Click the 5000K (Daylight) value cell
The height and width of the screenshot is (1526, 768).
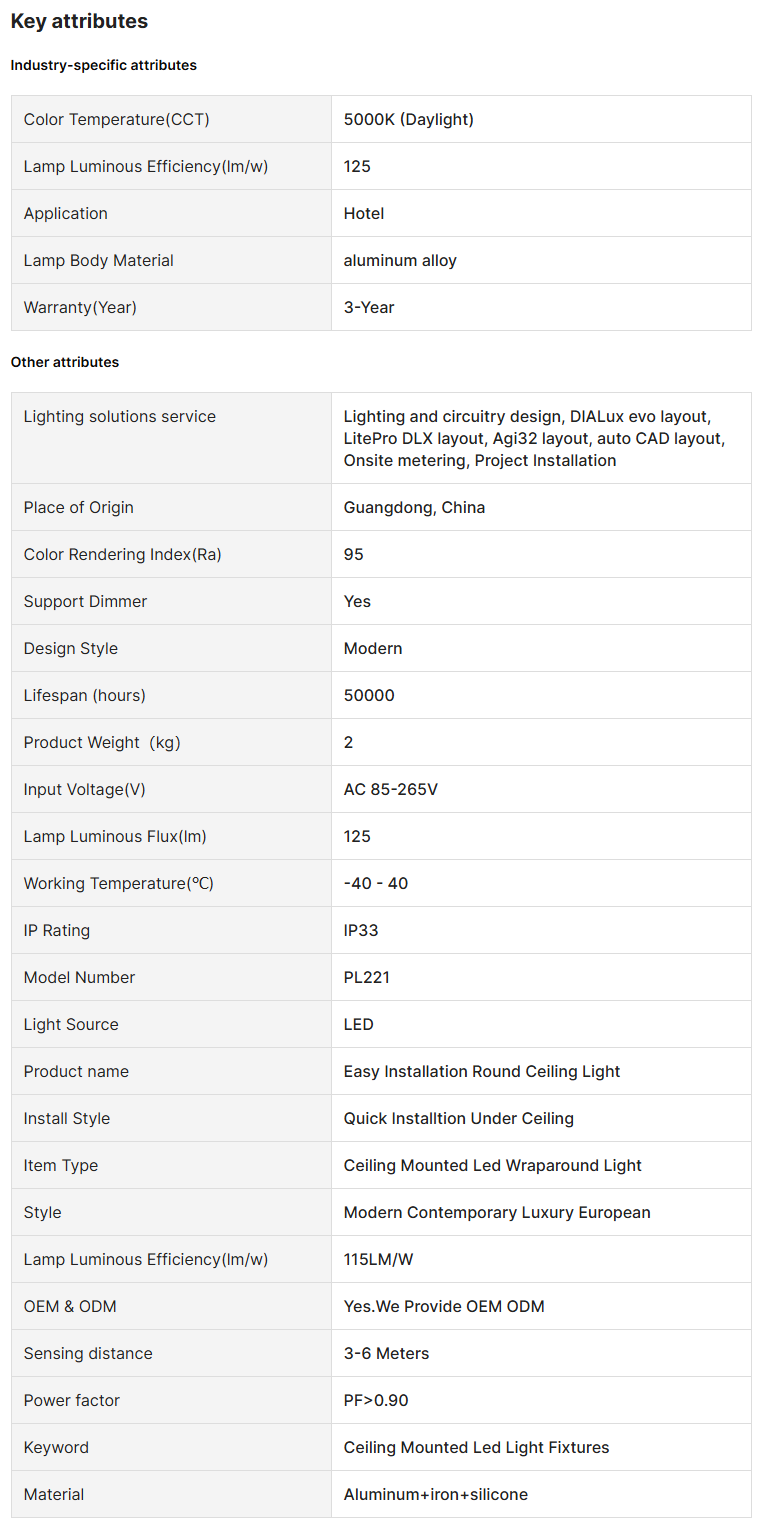point(408,119)
